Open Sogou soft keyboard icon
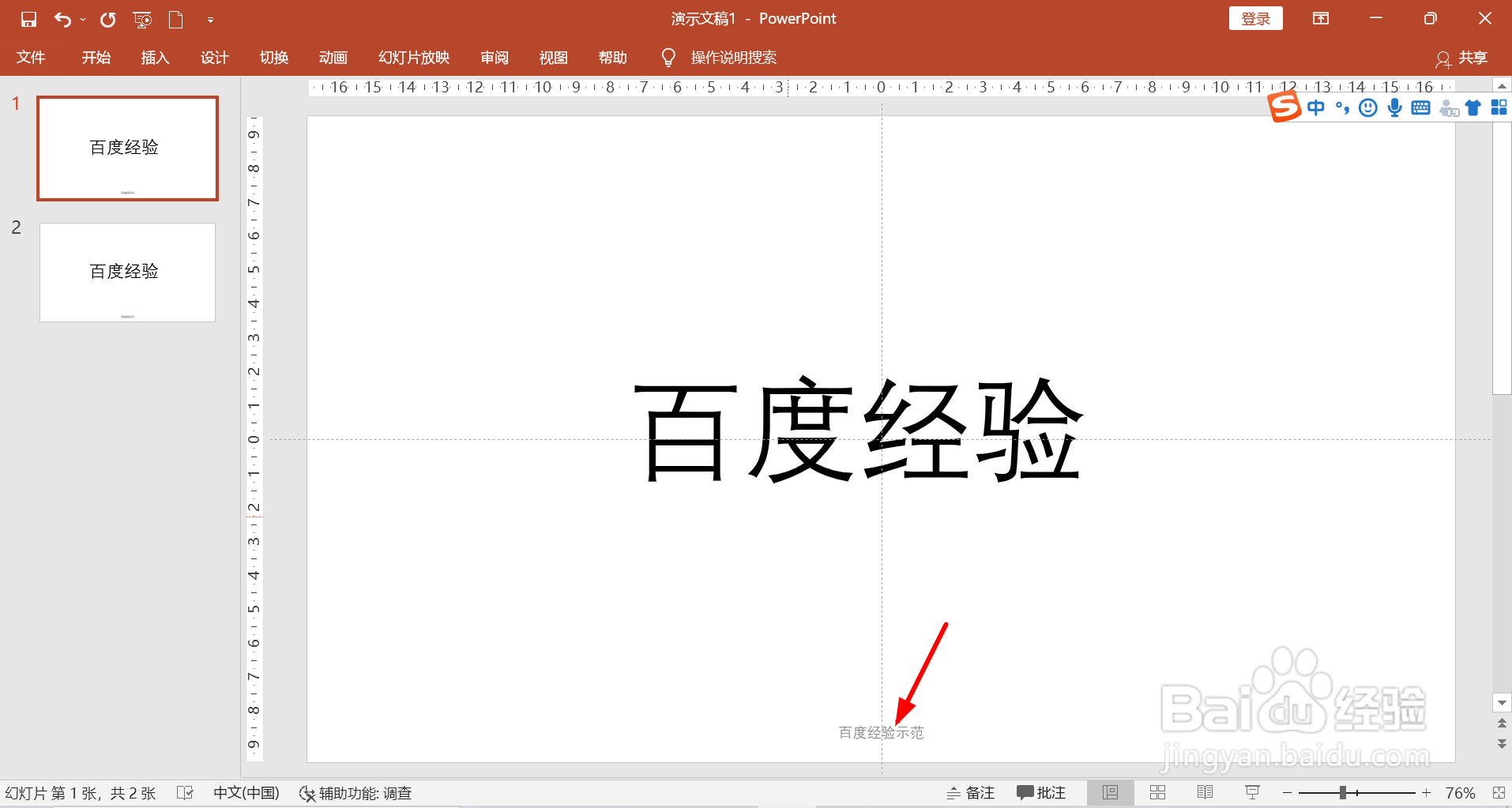Image resolution: width=1512 pixels, height=808 pixels. (1420, 107)
